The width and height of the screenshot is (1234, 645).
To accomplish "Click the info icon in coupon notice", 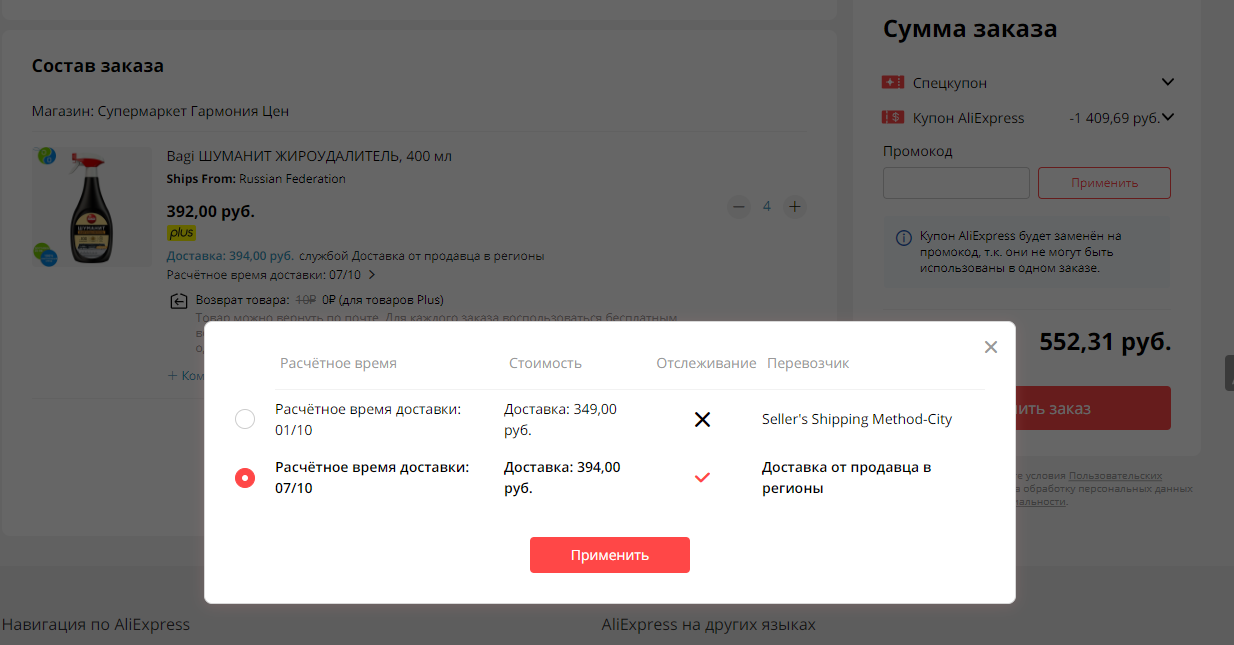I will [903, 237].
